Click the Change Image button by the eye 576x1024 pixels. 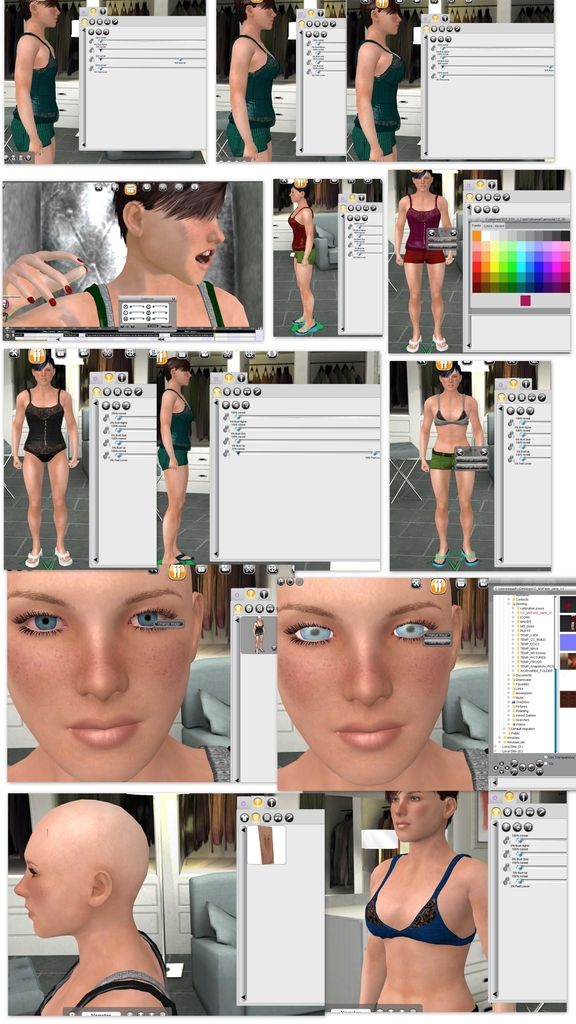pos(169,623)
